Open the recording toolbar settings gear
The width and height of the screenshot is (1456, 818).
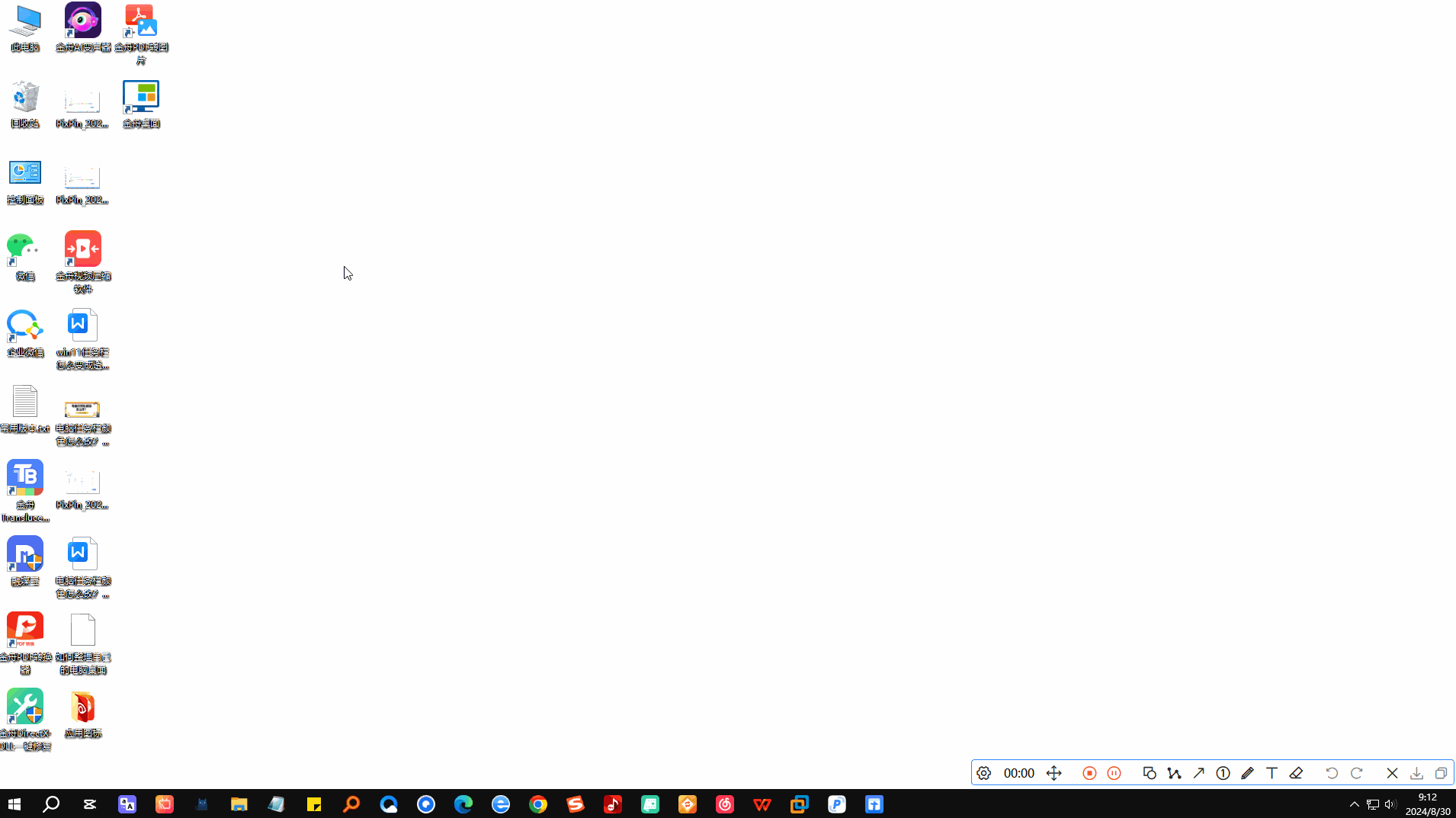(x=983, y=773)
